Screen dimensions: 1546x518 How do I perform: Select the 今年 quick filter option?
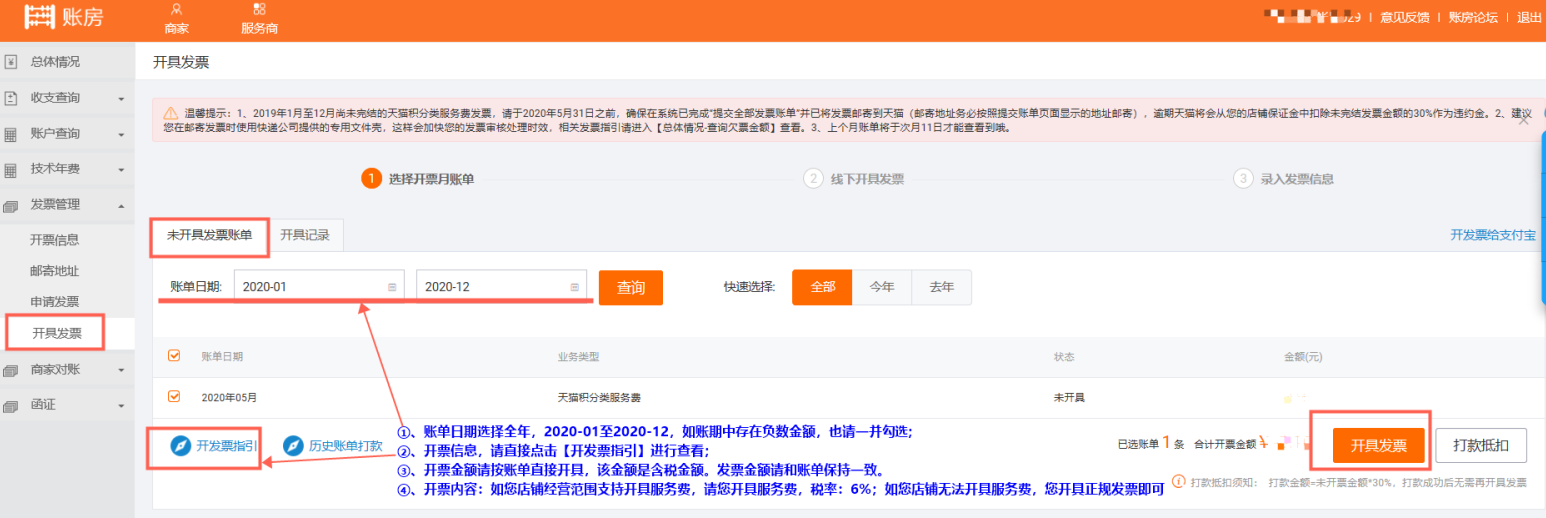point(881,287)
